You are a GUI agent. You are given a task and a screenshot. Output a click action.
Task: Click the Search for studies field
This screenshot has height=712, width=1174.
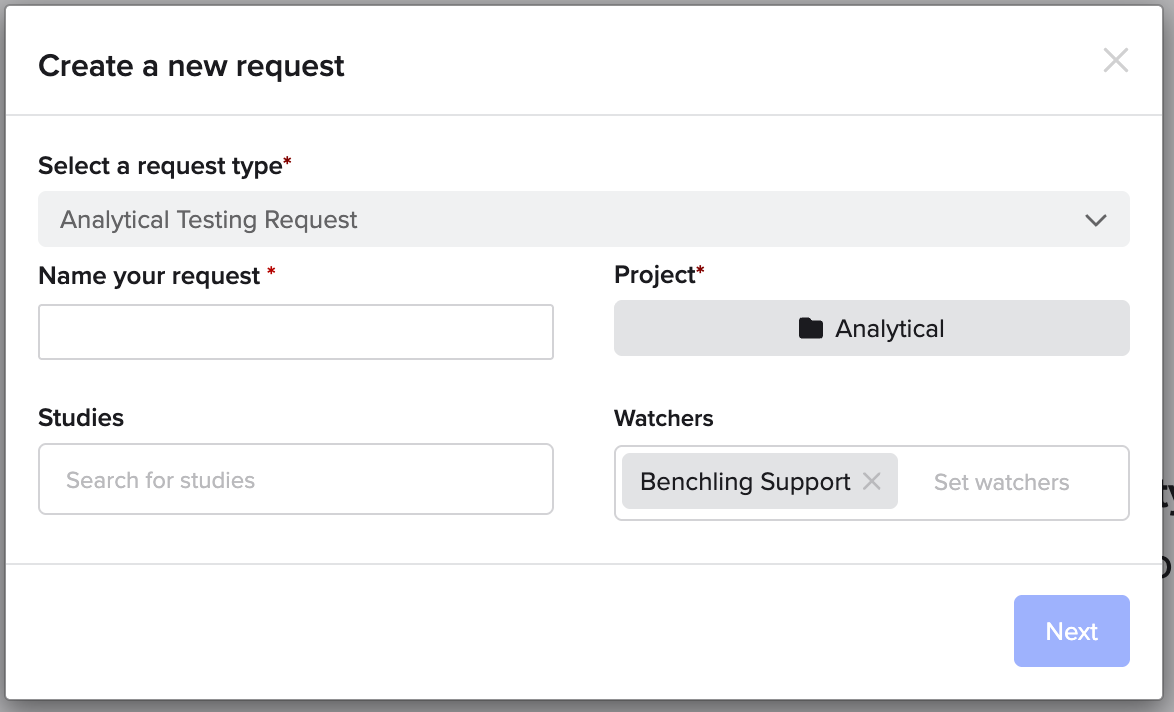[296, 479]
